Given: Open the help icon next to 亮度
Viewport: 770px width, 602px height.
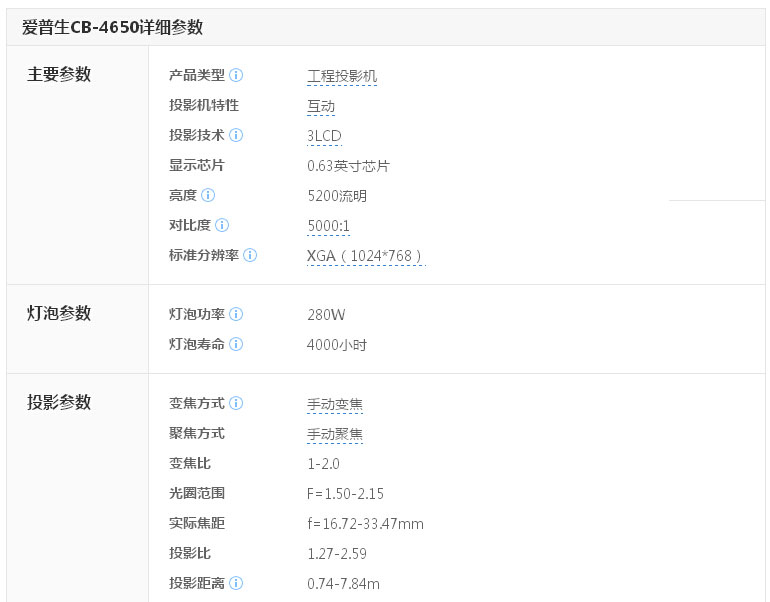Looking at the screenshot, I should [208, 195].
